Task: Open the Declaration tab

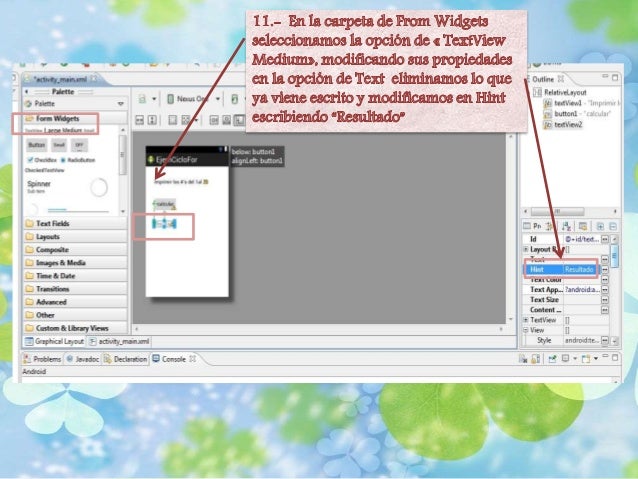Action: point(125,359)
